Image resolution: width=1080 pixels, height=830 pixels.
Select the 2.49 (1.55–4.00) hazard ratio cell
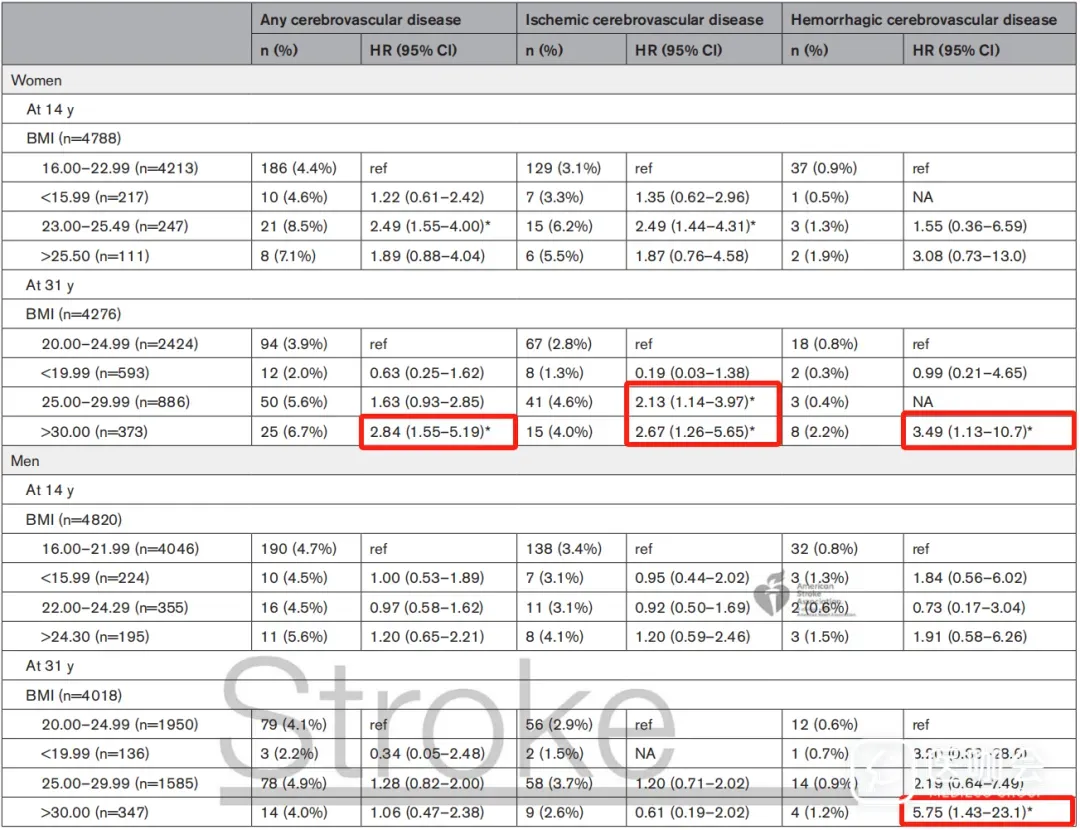pos(436,227)
